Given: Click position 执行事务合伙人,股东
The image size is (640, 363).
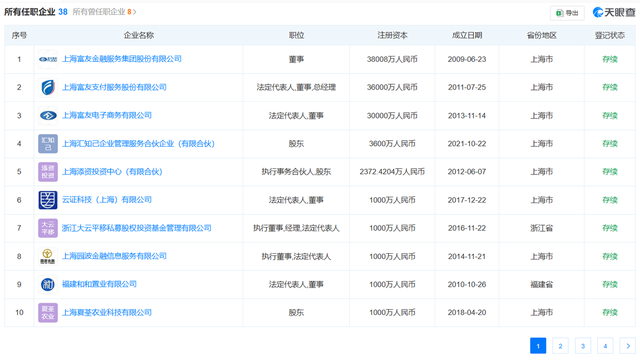Looking at the screenshot, I should [x=296, y=172].
